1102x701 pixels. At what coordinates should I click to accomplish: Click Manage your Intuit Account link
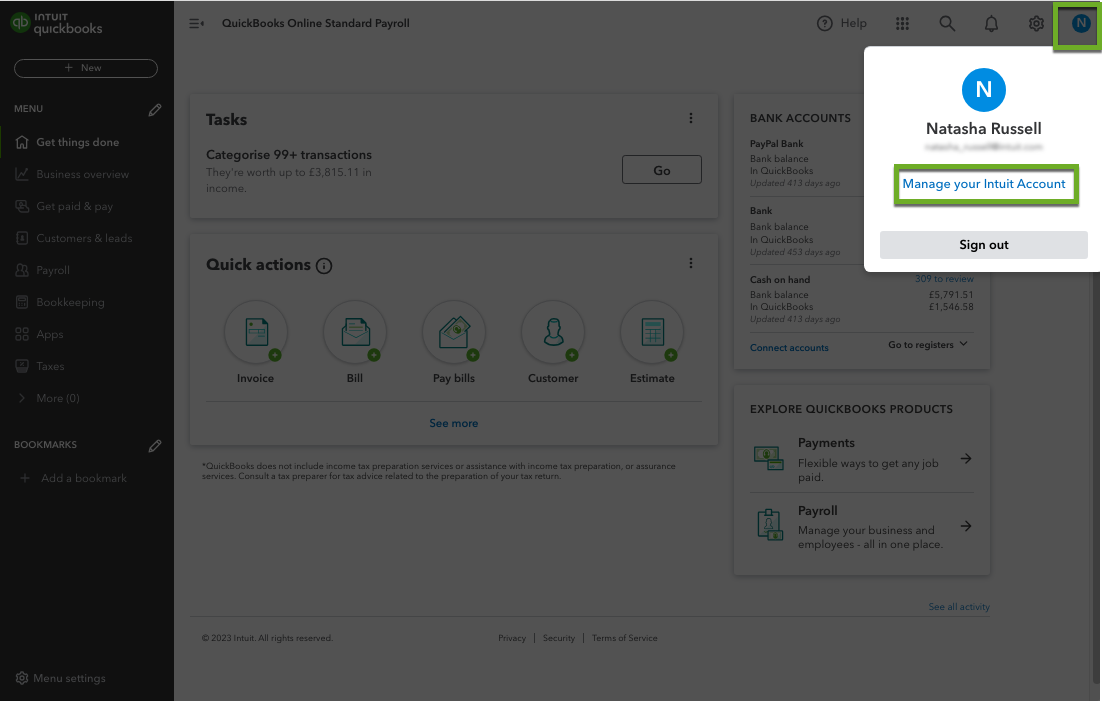point(984,184)
